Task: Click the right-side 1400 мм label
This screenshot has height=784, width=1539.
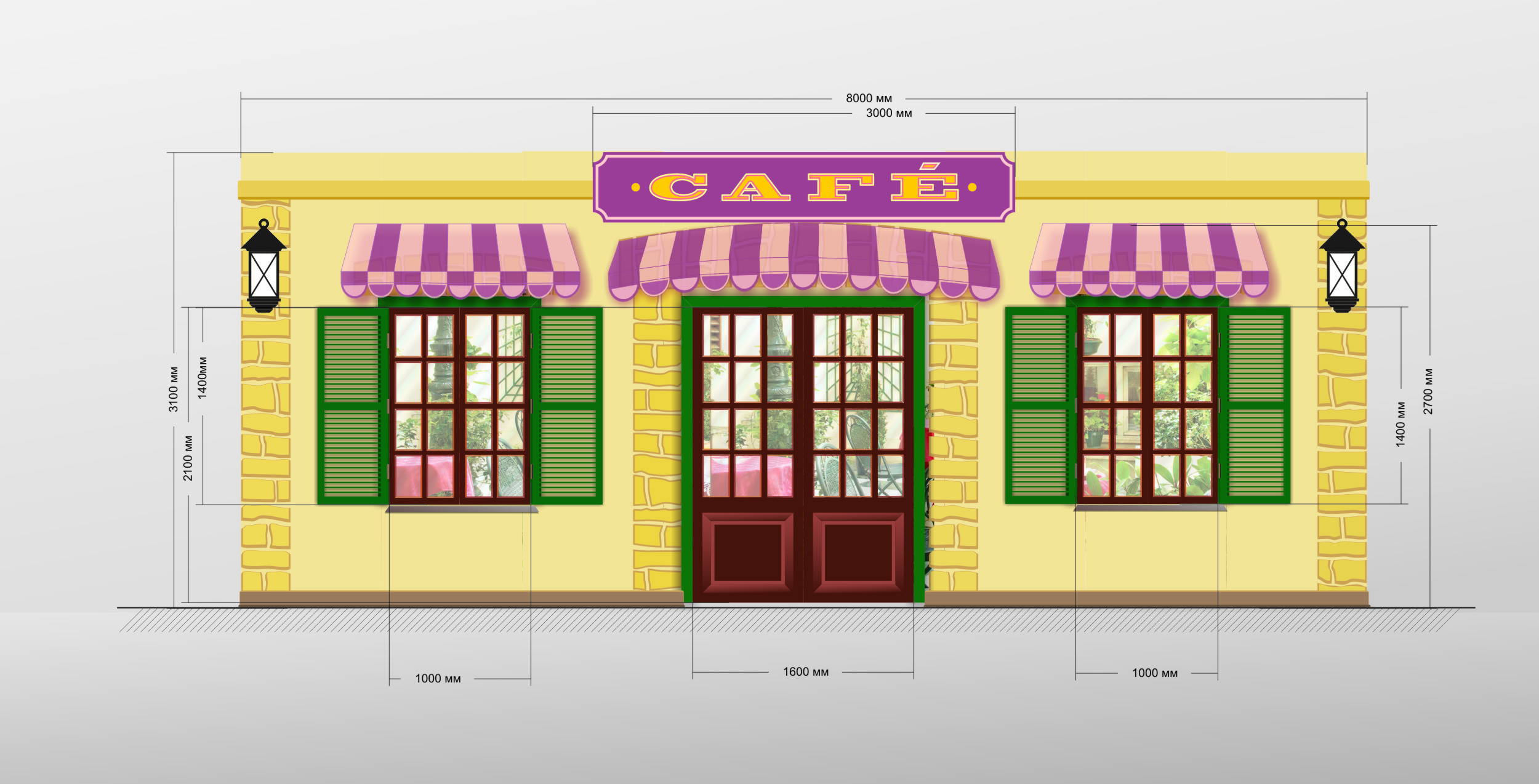Action: tap(1400, 424)
